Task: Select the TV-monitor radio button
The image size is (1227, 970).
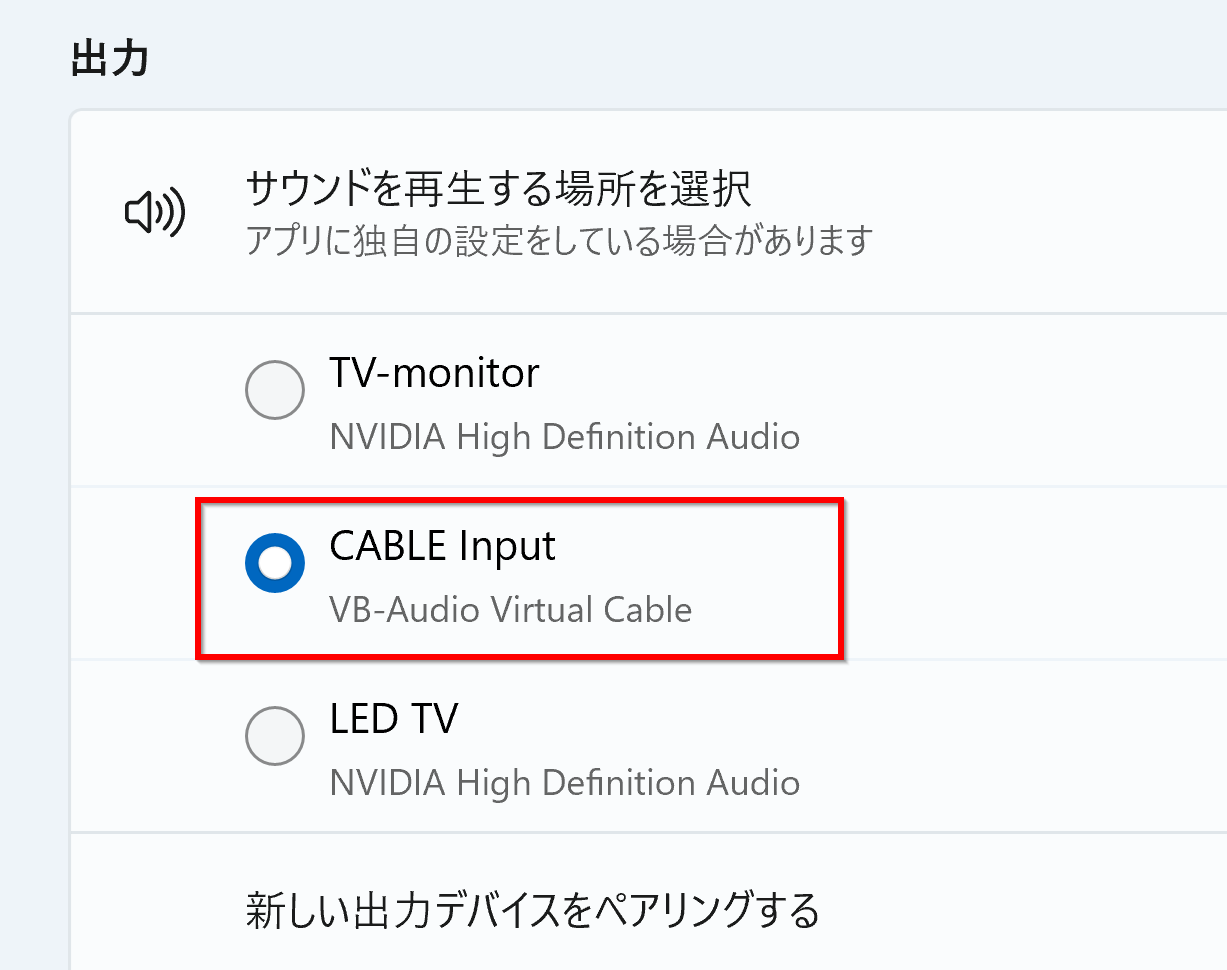Action: (x=275, y=390)
